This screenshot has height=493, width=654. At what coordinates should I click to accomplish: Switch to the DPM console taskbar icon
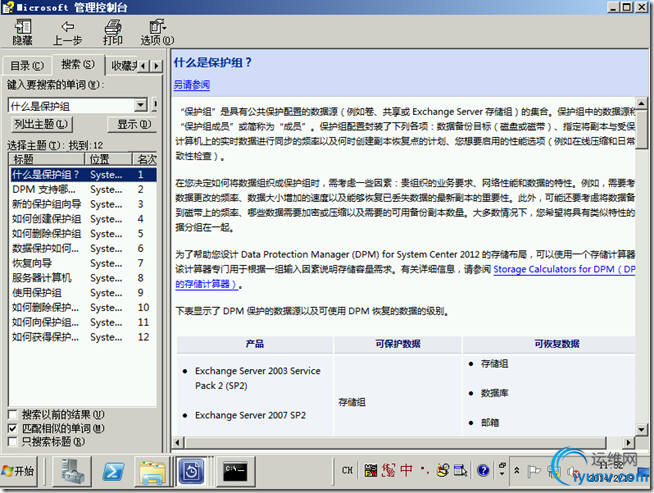point(191,471)
